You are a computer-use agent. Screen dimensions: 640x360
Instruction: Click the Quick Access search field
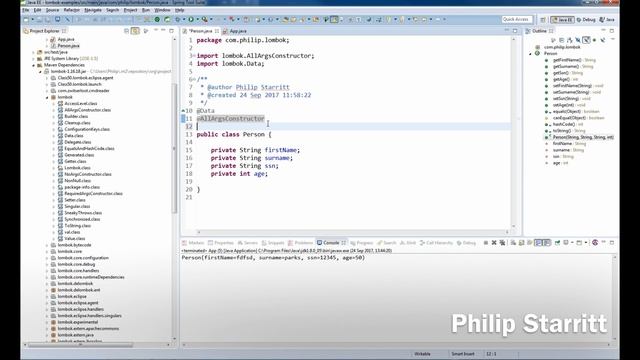click(x=517, y=19)
